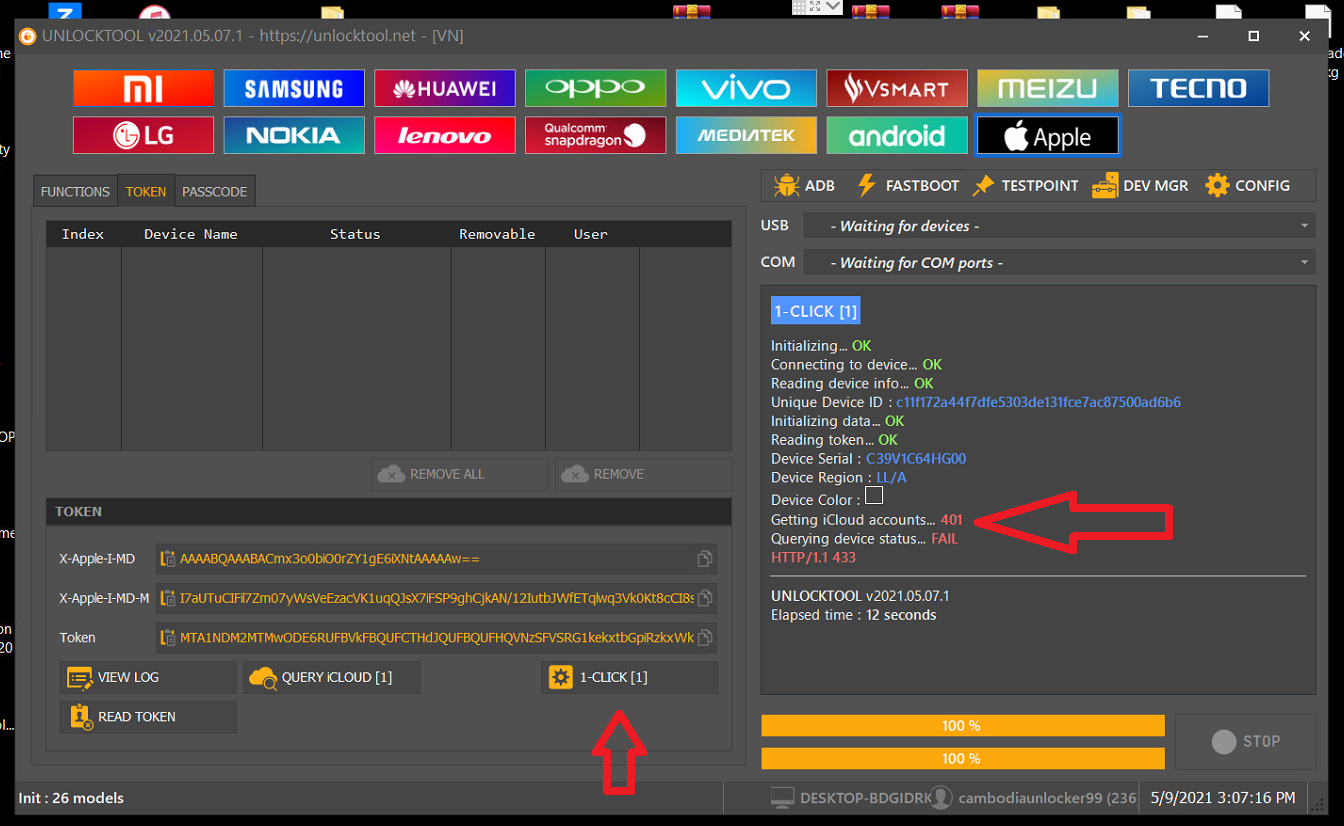Image resolution: width=1344 pixels, height=826 pixels.
Task: Select the Tecno brand tile
Action: (1199, 88)
